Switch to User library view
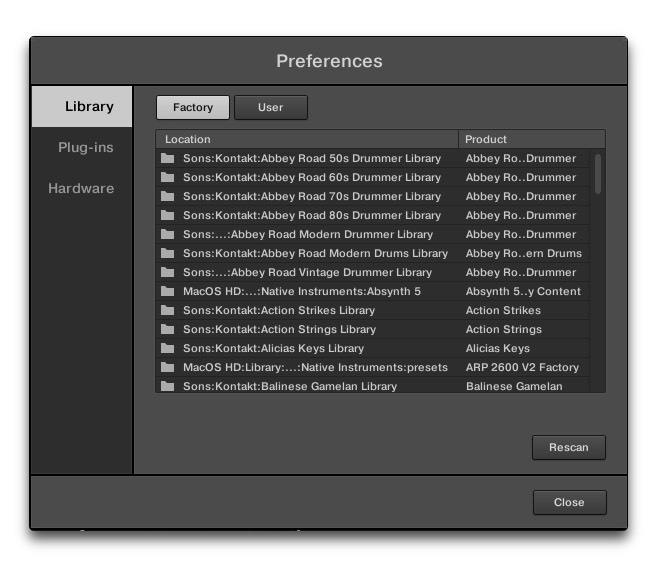657x567 pixels. point(270,108)
